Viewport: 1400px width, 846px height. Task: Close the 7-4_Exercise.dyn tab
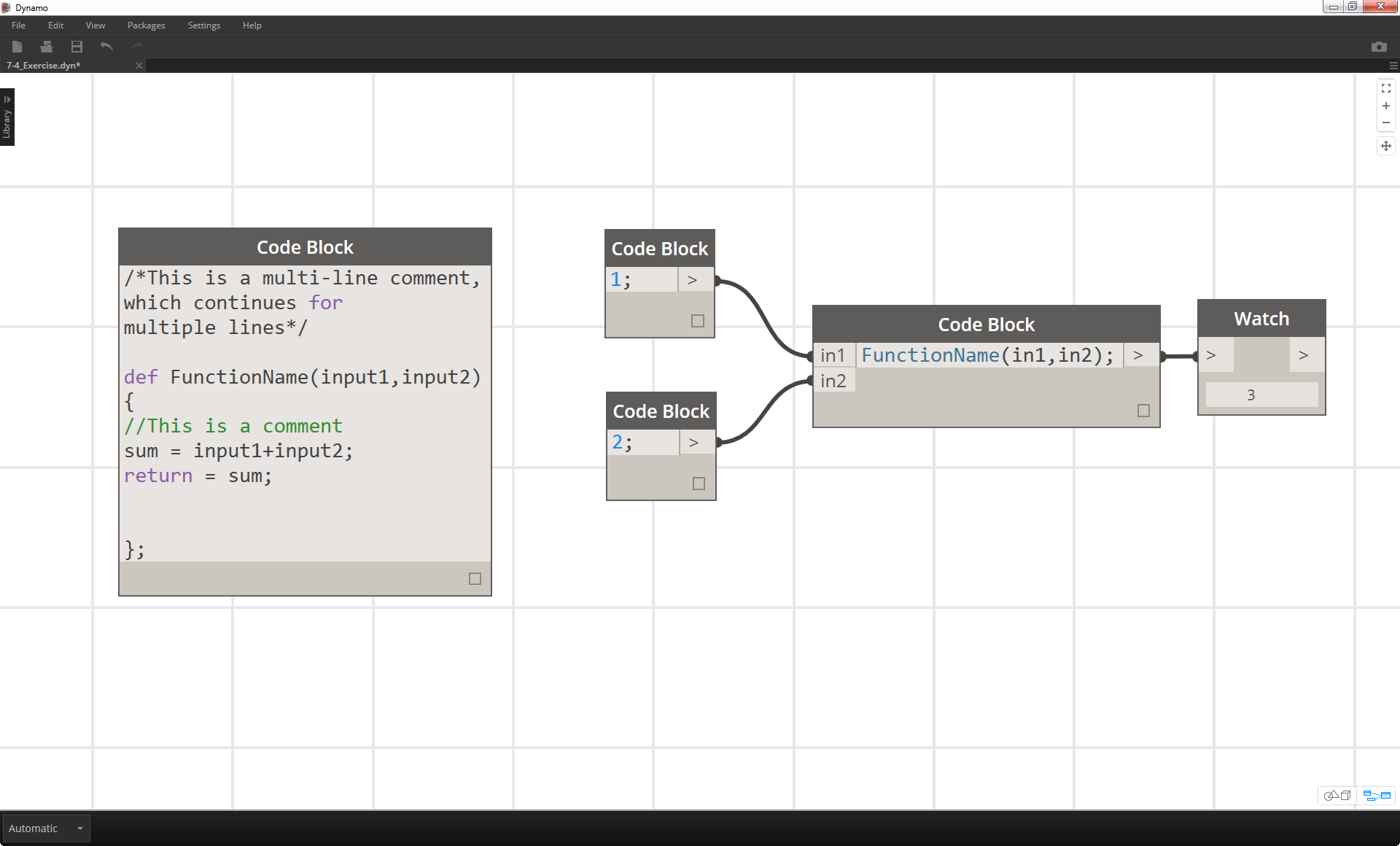coord(139,66)
